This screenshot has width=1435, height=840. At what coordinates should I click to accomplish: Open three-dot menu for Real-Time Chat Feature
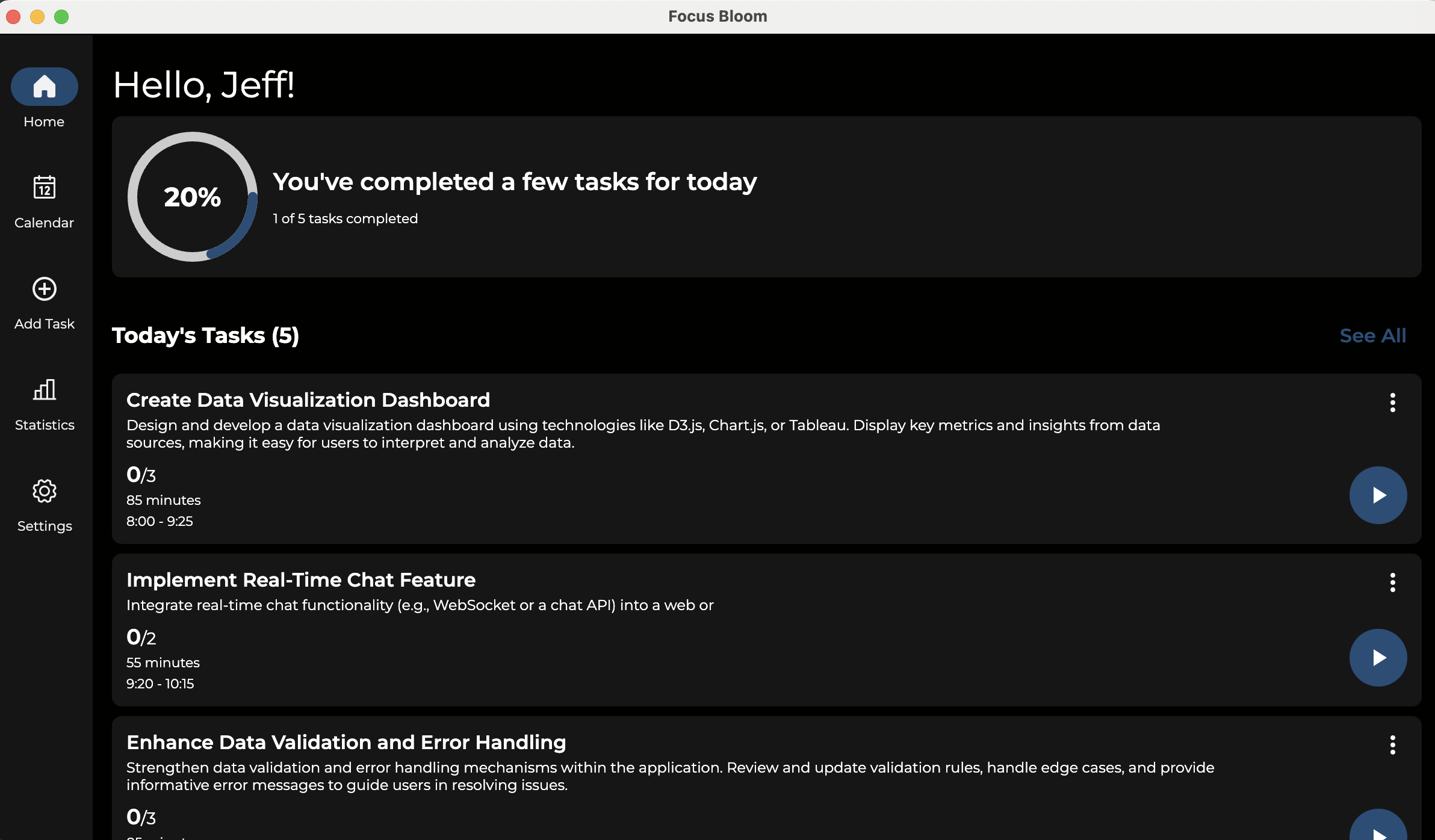click(1392, 582)
